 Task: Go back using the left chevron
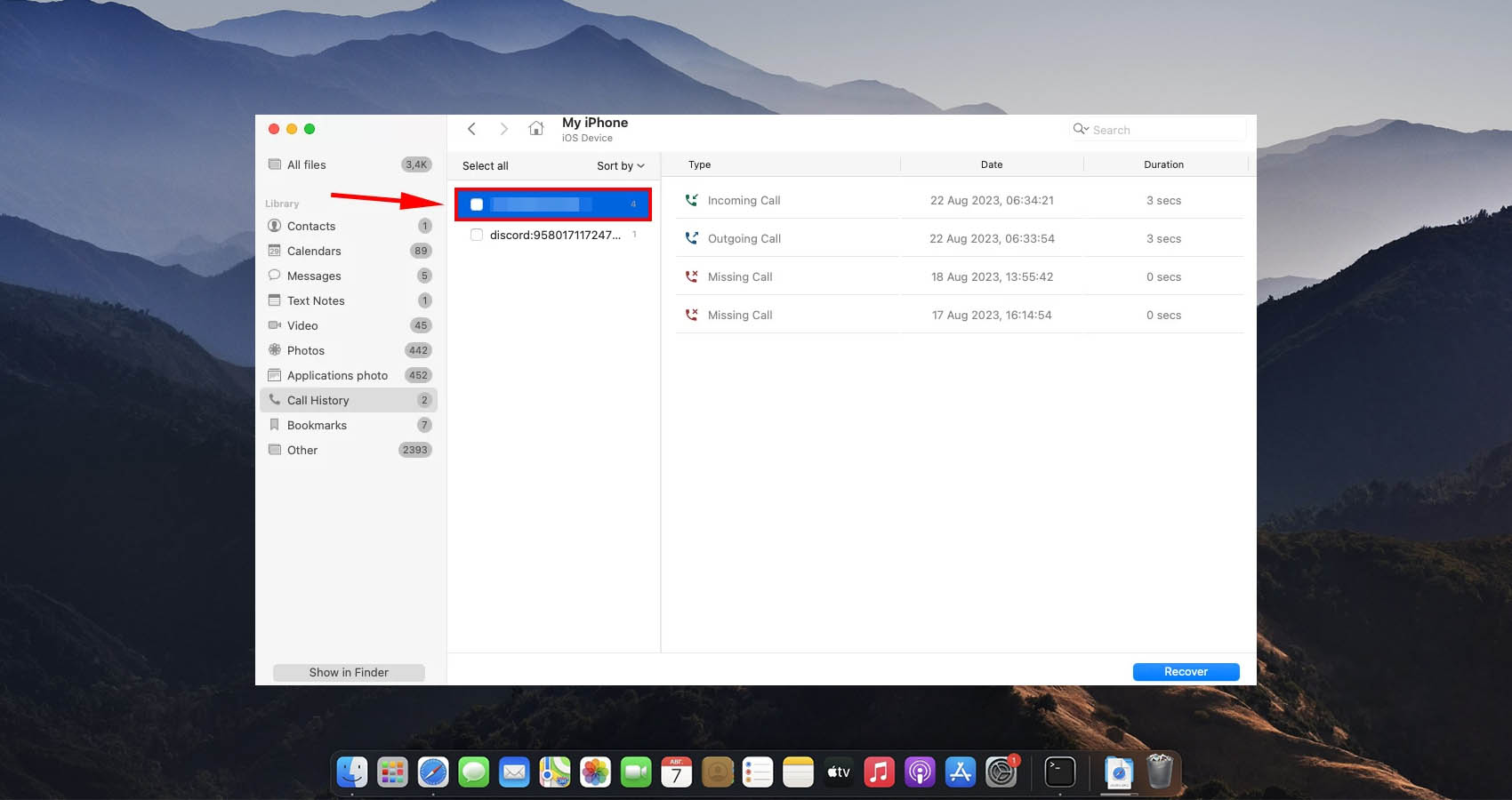472,129
